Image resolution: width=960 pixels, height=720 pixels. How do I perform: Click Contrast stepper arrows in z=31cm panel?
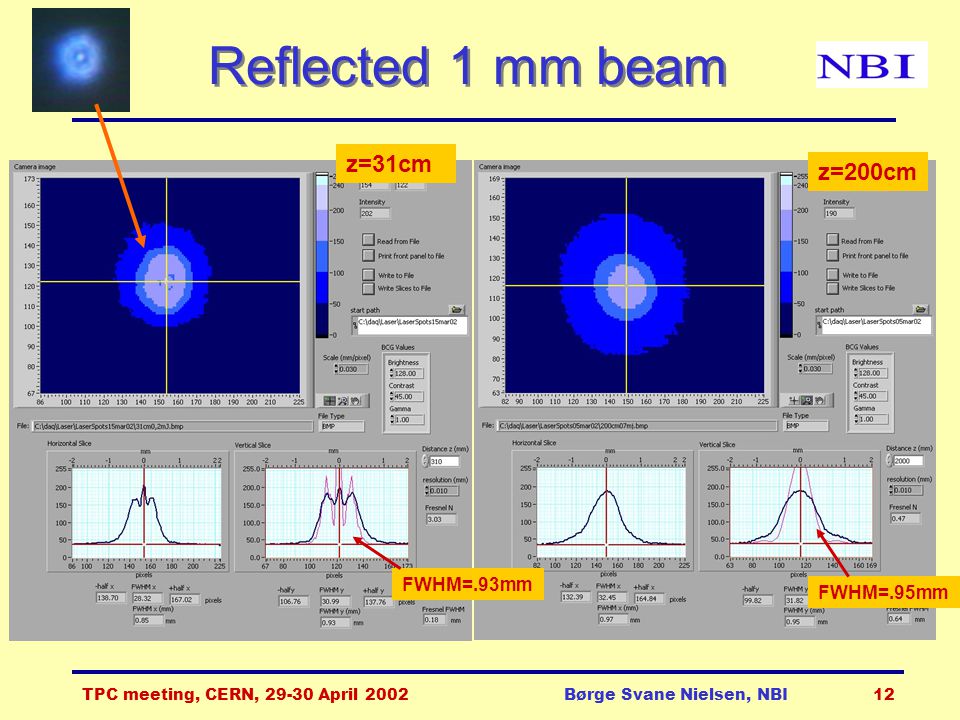pos(392,396)
